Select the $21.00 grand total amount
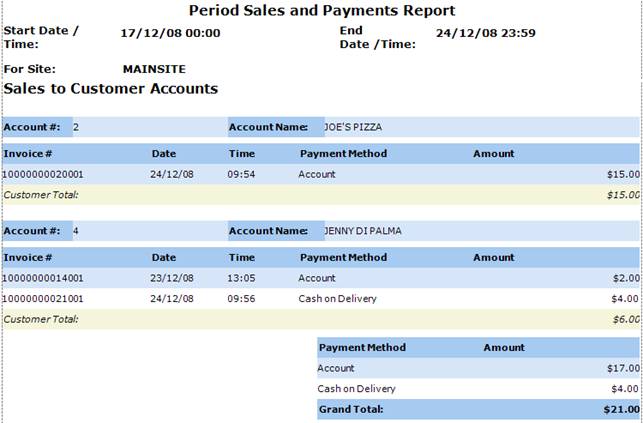643x423 pixels. pyautogui.click(x=622, y=409)
